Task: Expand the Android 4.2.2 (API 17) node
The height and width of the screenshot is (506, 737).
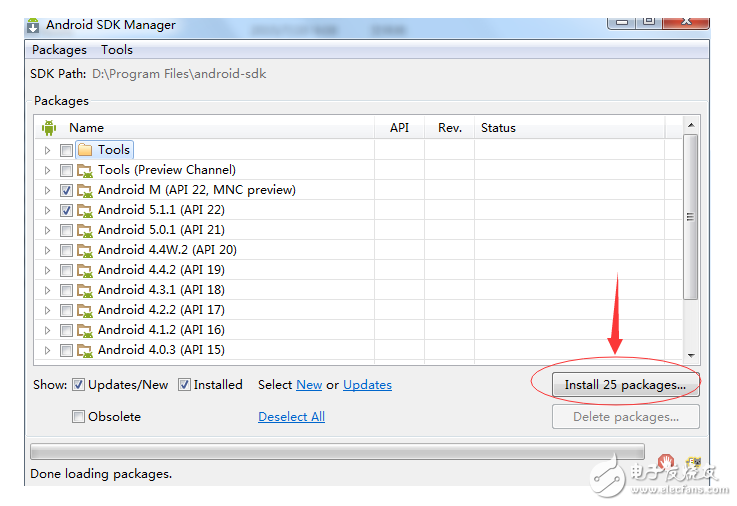Action: pyautogui.click(x=47, y=311)
